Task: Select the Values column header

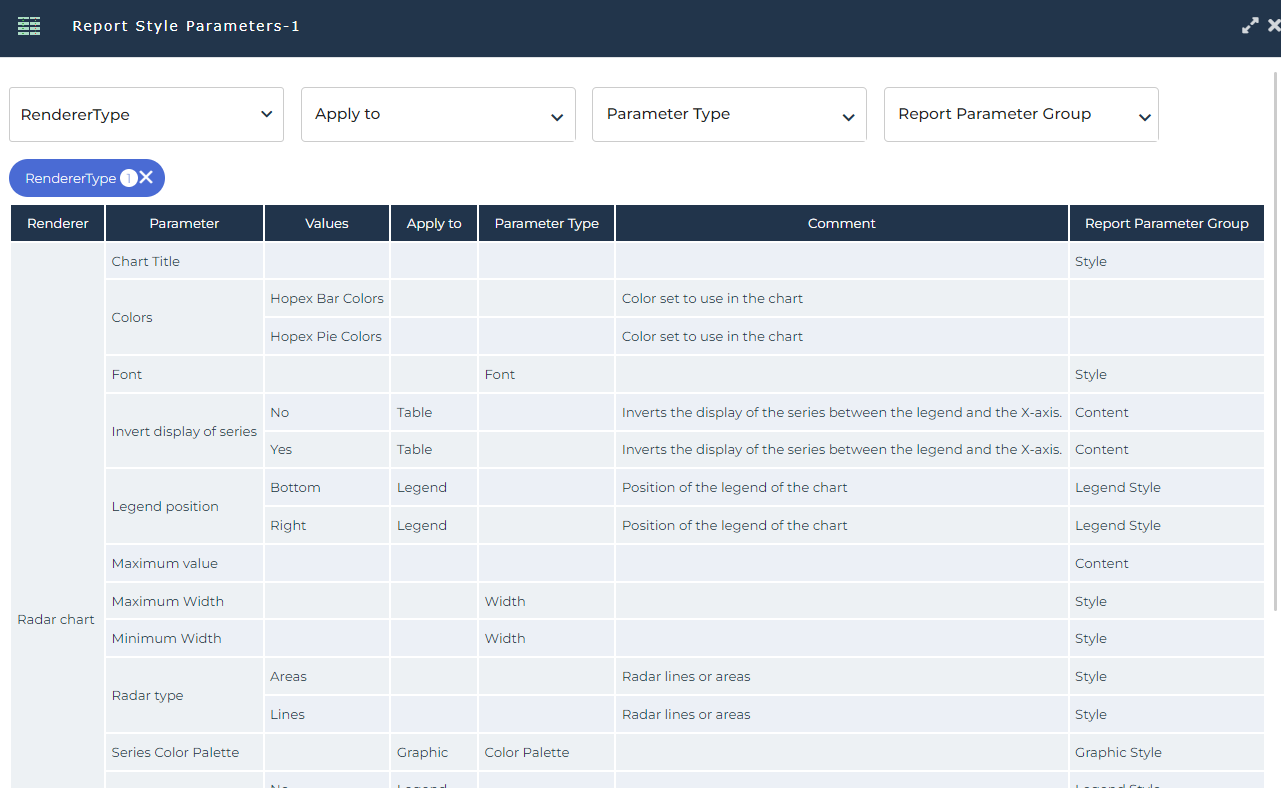Action: (x=327, y=224)
